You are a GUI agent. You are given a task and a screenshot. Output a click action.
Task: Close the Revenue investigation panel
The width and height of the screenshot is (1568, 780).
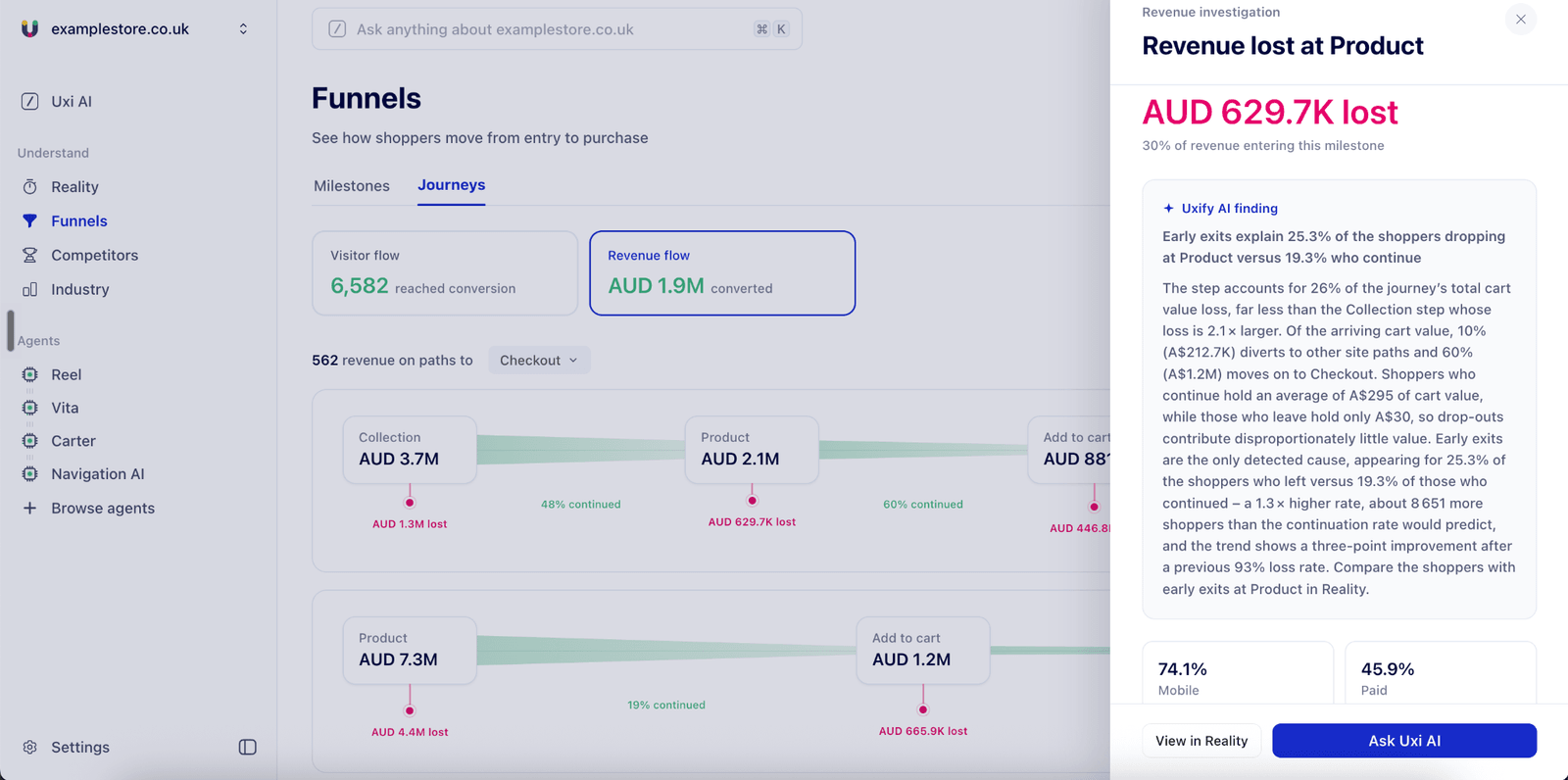tap(1520, 20)
